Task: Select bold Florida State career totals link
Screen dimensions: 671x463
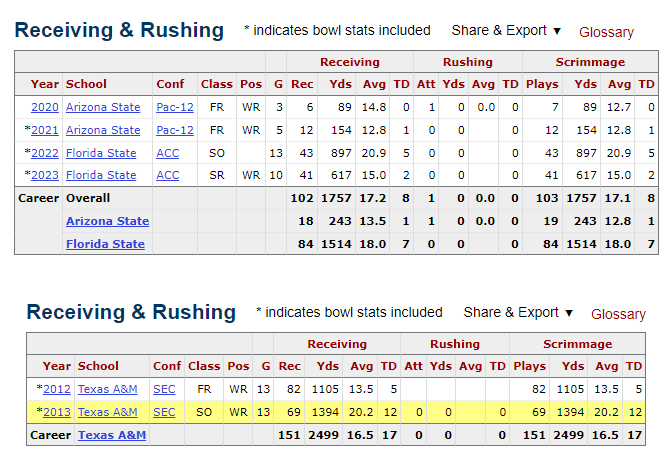Action: tap(107, 244)
